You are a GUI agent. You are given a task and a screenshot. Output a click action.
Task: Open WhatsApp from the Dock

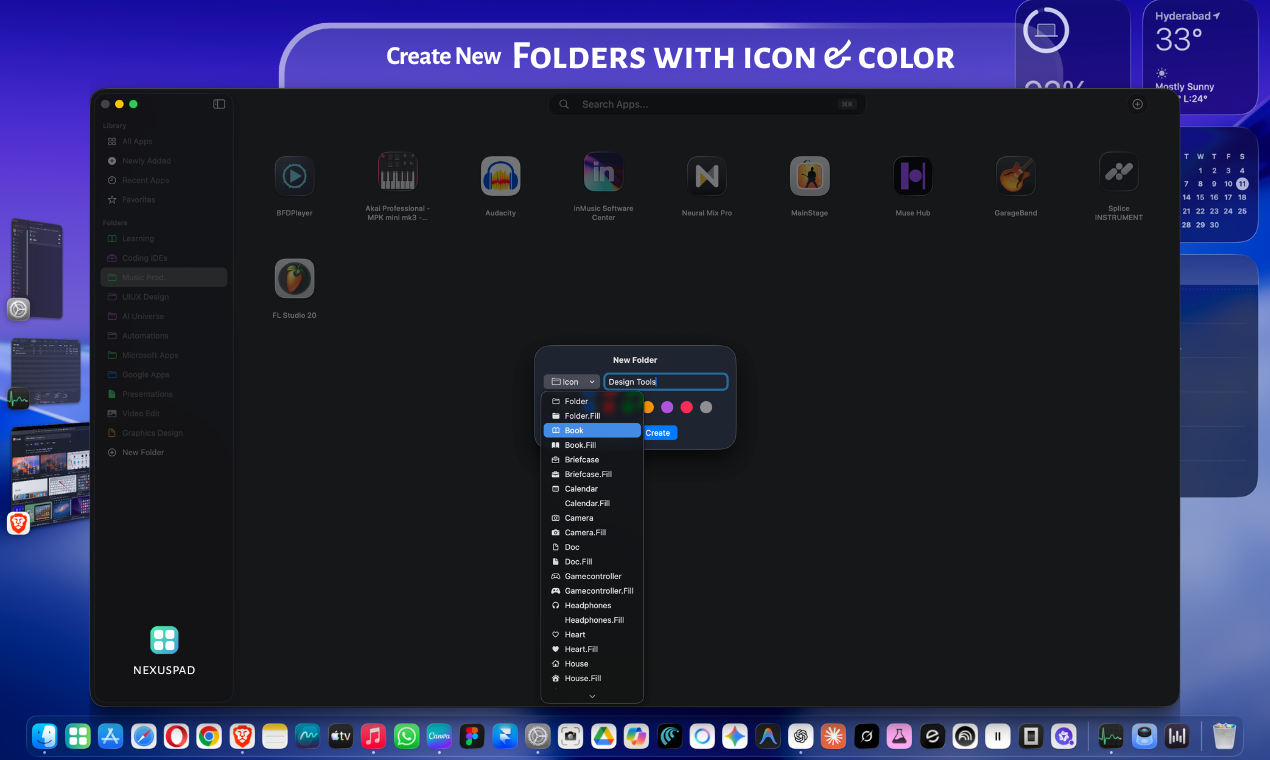pos(406,737)
